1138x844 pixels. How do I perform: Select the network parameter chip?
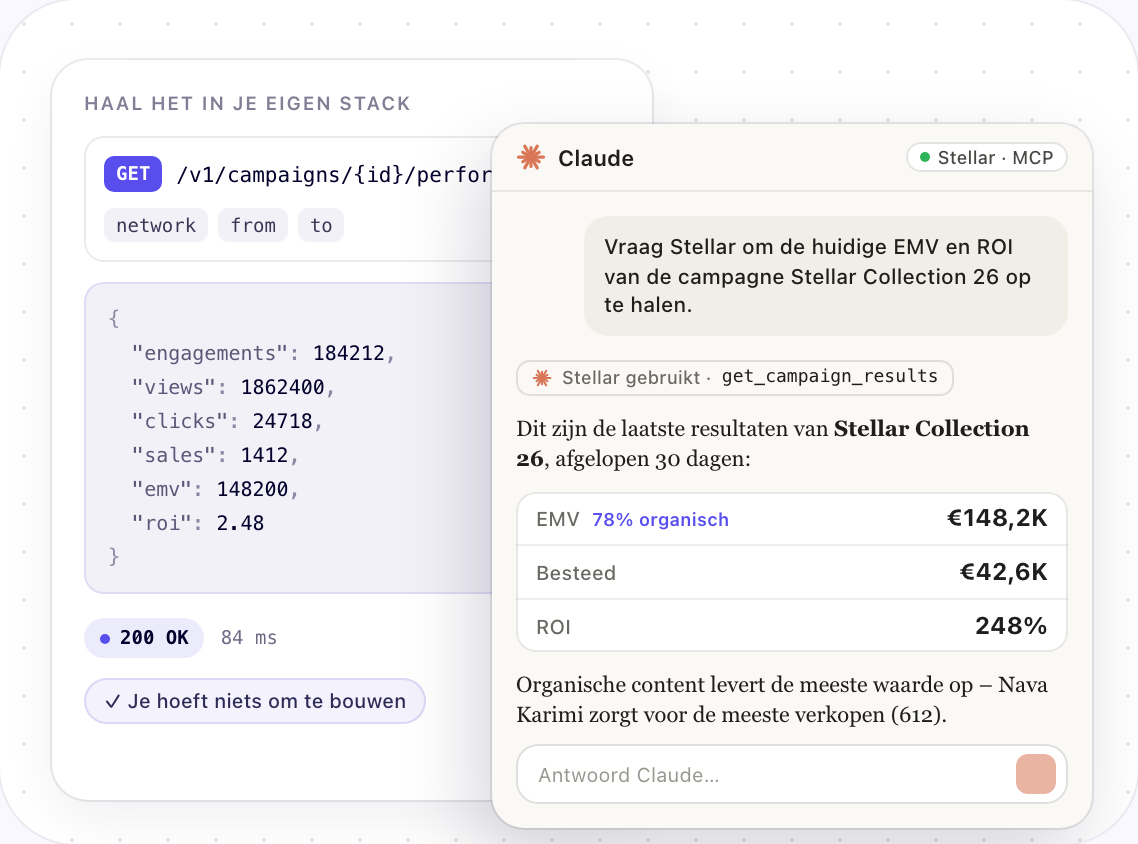156,226
